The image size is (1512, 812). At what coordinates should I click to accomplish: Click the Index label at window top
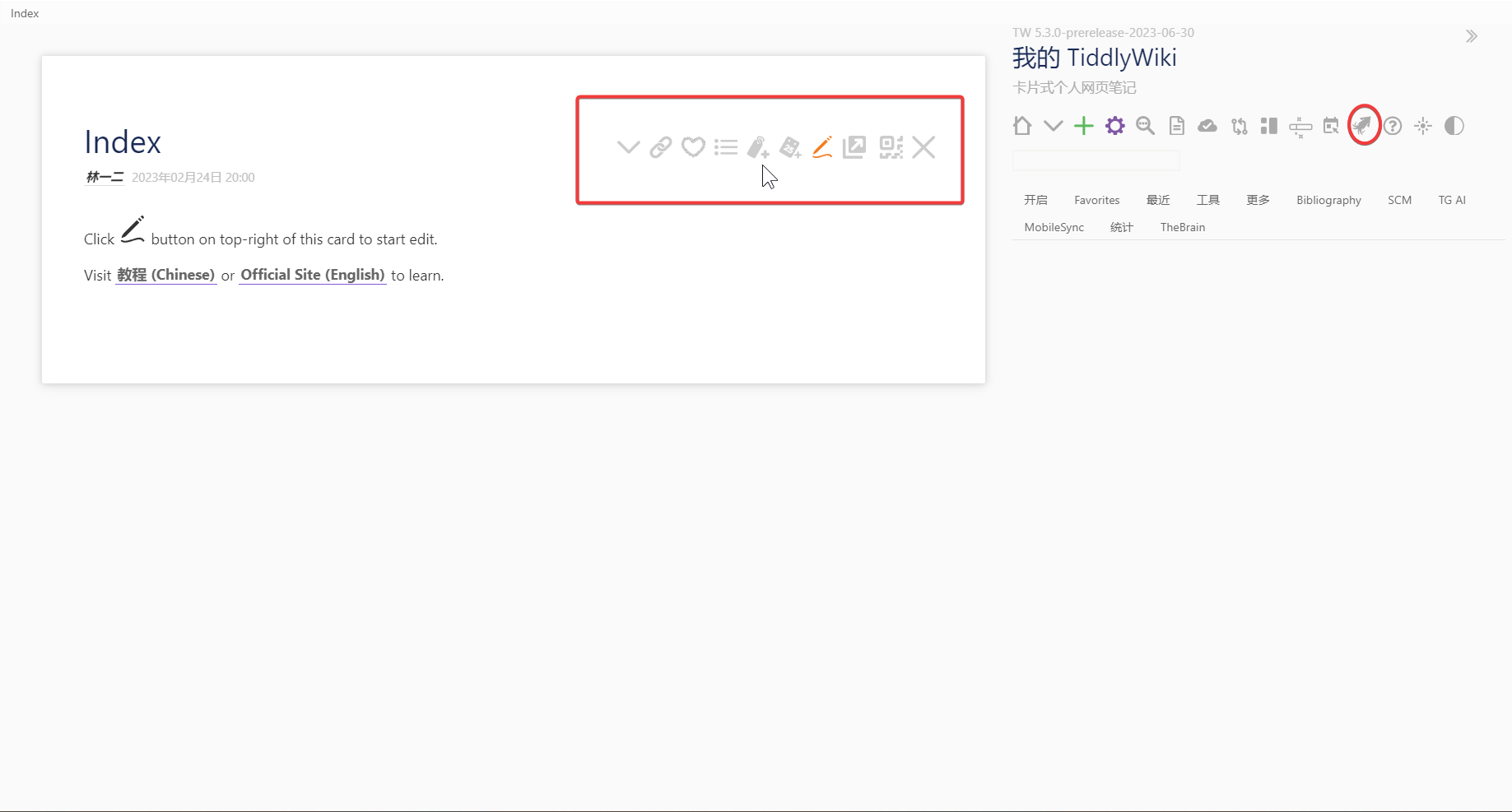(x=25, y=13)
